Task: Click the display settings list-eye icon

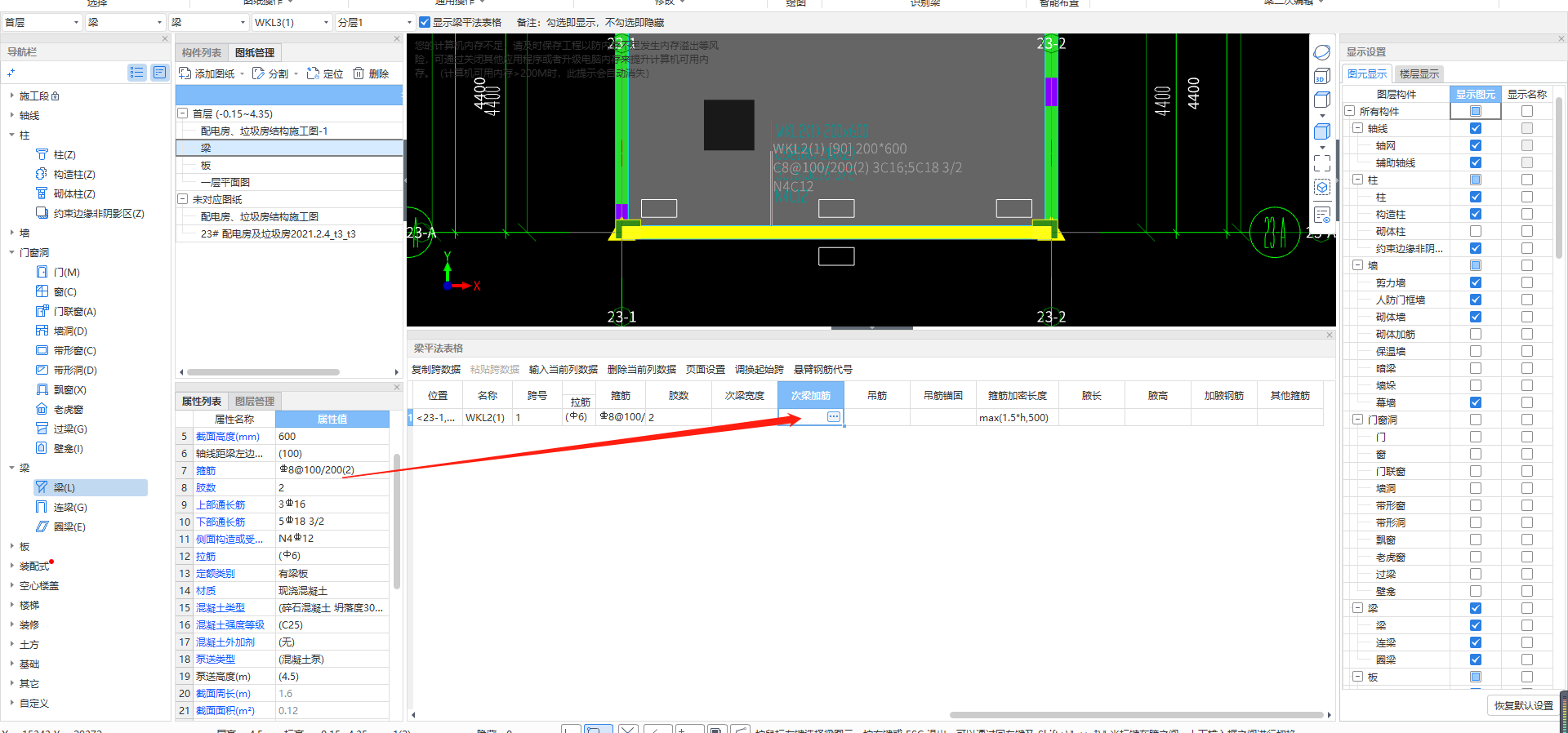Action: coord(1322,215)
